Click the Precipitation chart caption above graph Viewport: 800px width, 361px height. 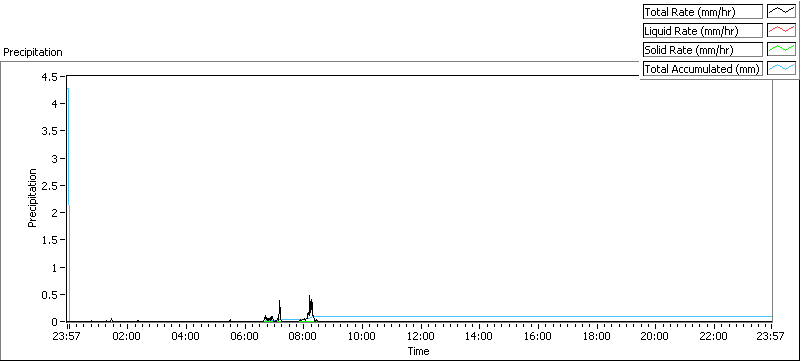(33, 52)
